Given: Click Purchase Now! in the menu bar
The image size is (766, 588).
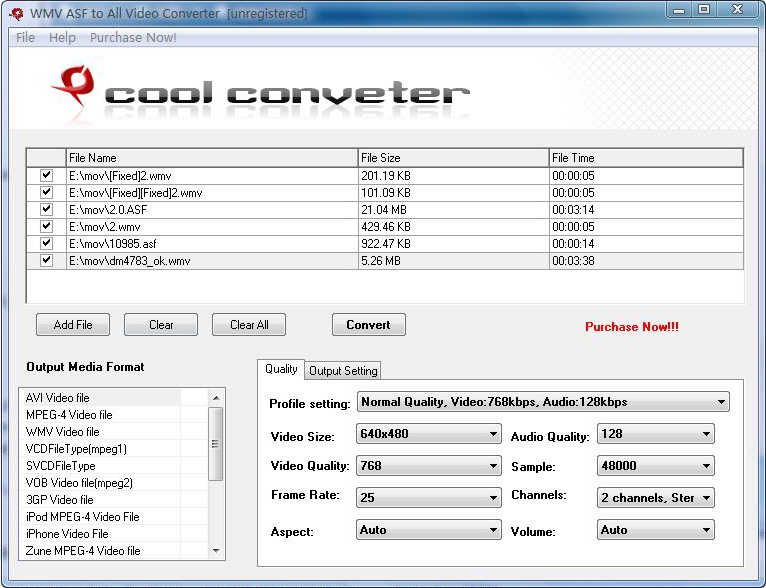Looking at the screenshot, I should tap(133, 38).
